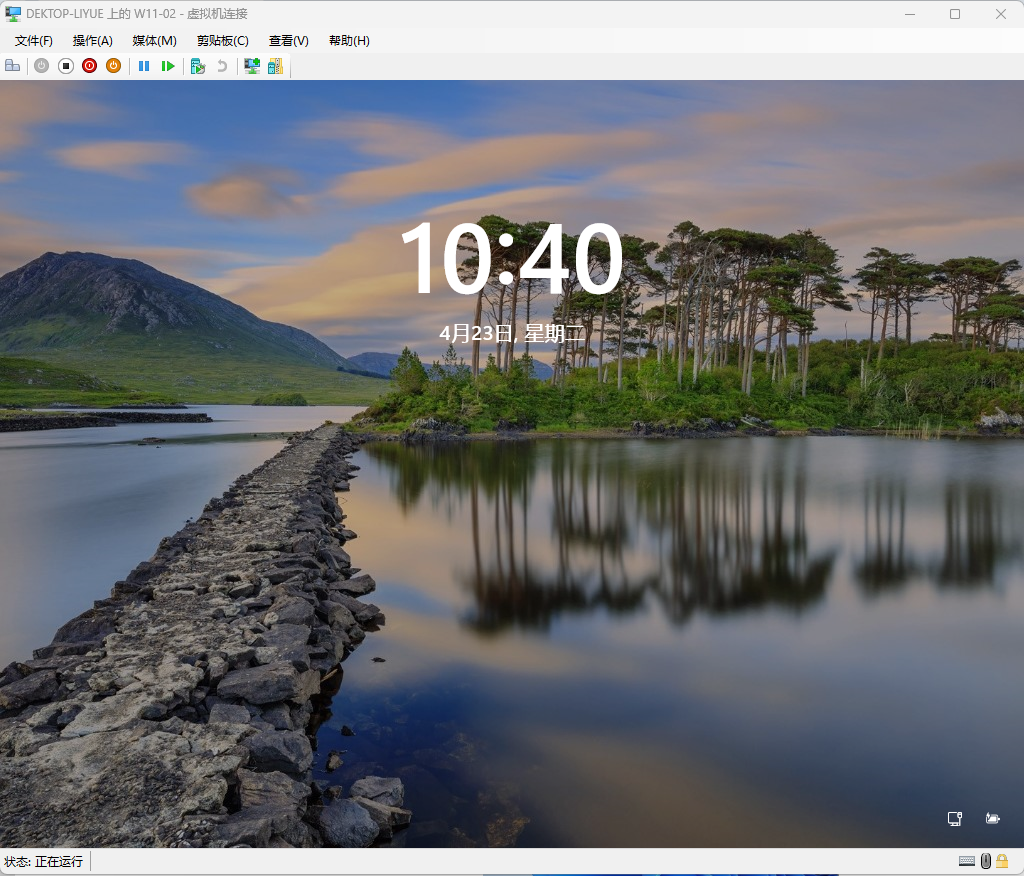Pause the virtual machine
This screenshot has width=1024, height=876.
click(144, 66)
